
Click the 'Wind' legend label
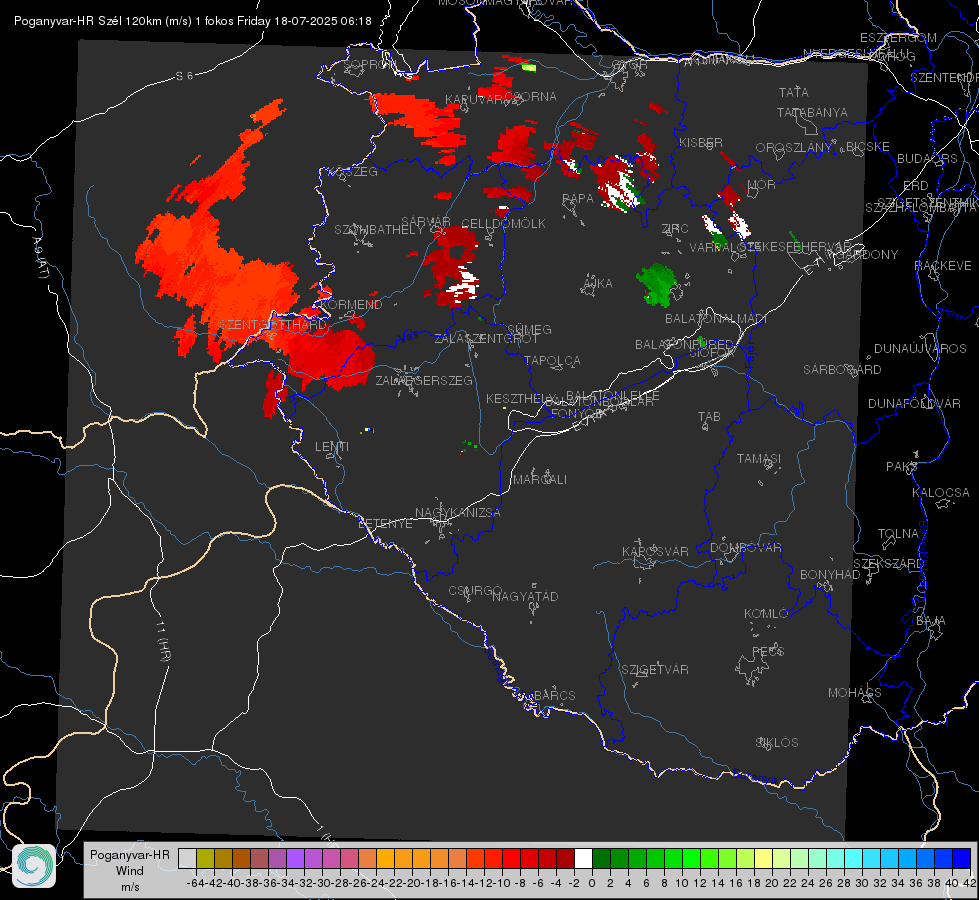(x=129, y=870)
